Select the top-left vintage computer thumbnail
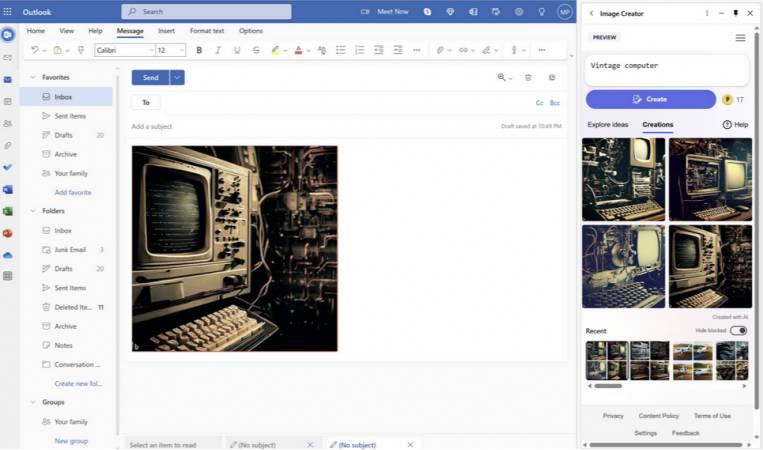763x450 pixels. (623, 179)
